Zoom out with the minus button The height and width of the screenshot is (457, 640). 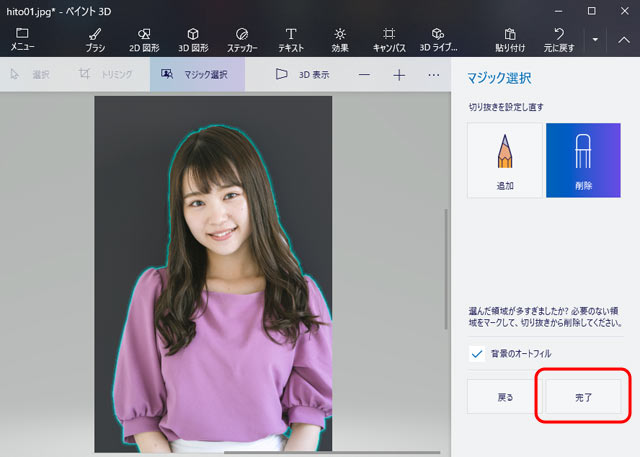pos(364,75)
